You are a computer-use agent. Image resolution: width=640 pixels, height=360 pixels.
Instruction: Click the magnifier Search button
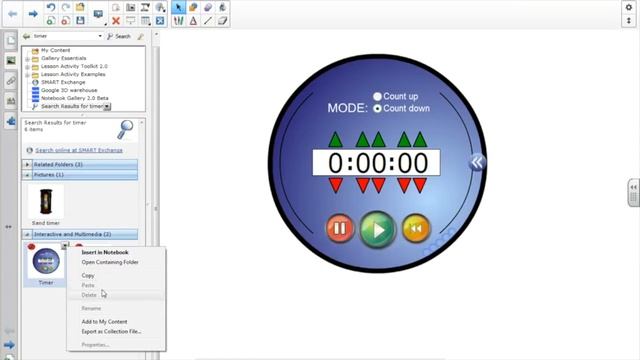pos(119,36)
